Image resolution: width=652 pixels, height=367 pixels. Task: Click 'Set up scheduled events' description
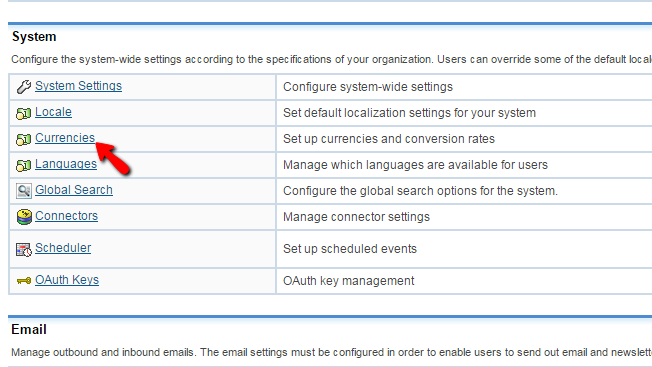coord(350,249)
